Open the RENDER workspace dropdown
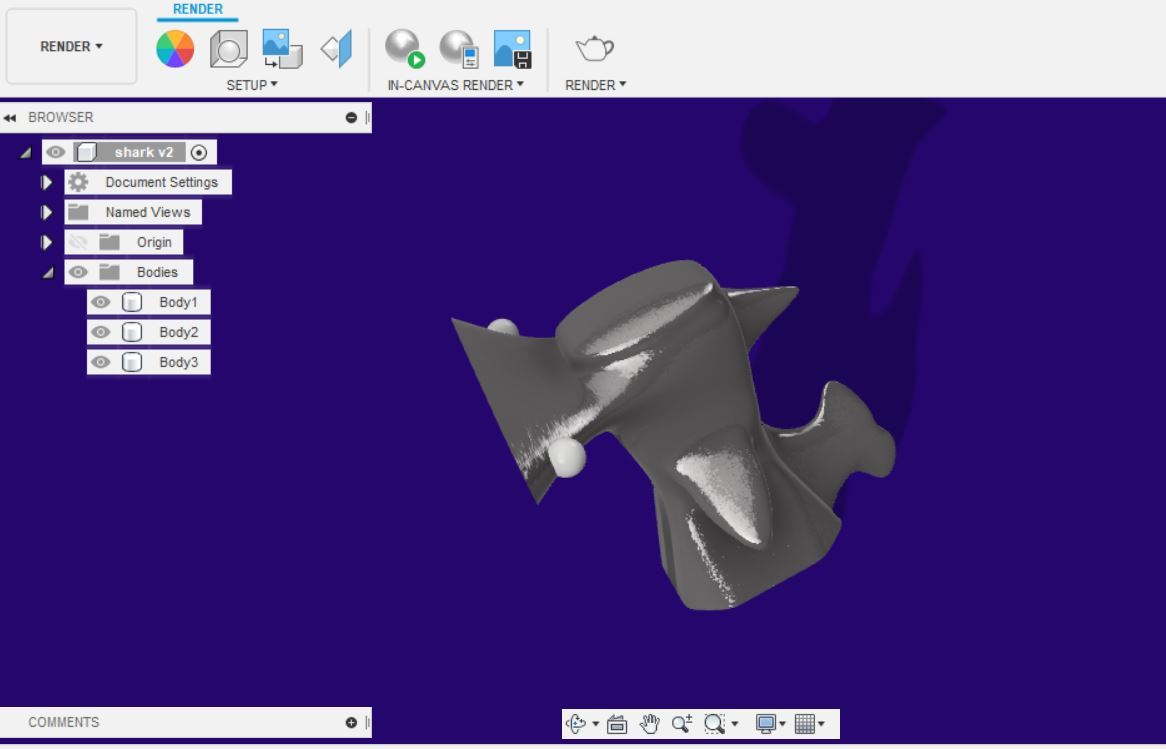Viewport: 1166px width, 749px height. [x=71, y=46]
